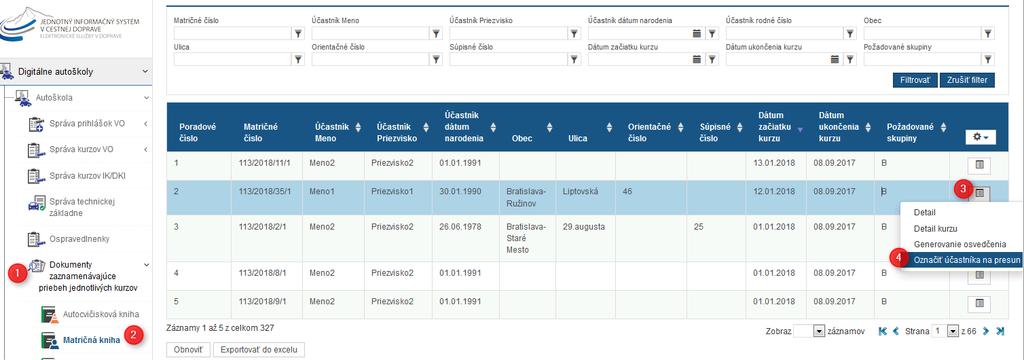Sort table by Účastník Priezvisko column

426,127
